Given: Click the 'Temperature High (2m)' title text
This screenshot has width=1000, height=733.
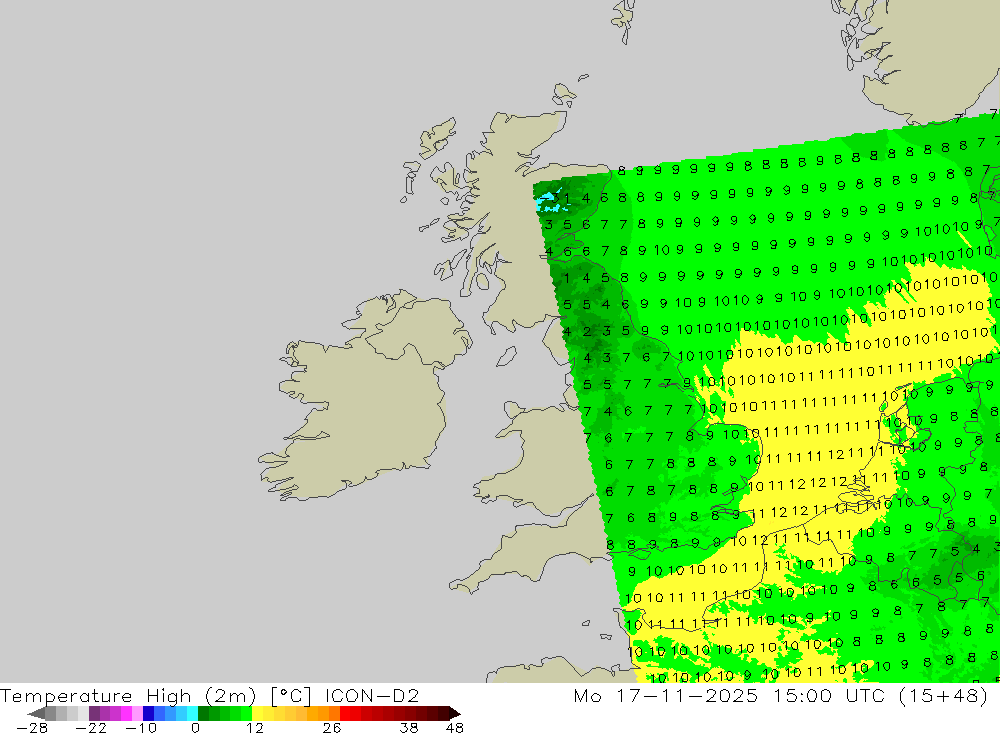Looking at the screenshot, I should point(128,695).
